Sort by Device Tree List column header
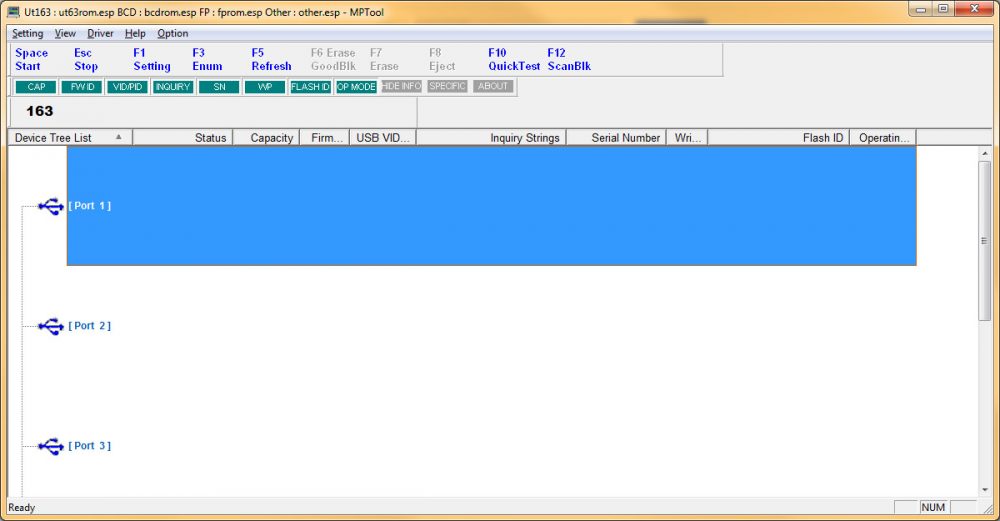This screenshot has height=521, width=1000. tap(68, 138)
